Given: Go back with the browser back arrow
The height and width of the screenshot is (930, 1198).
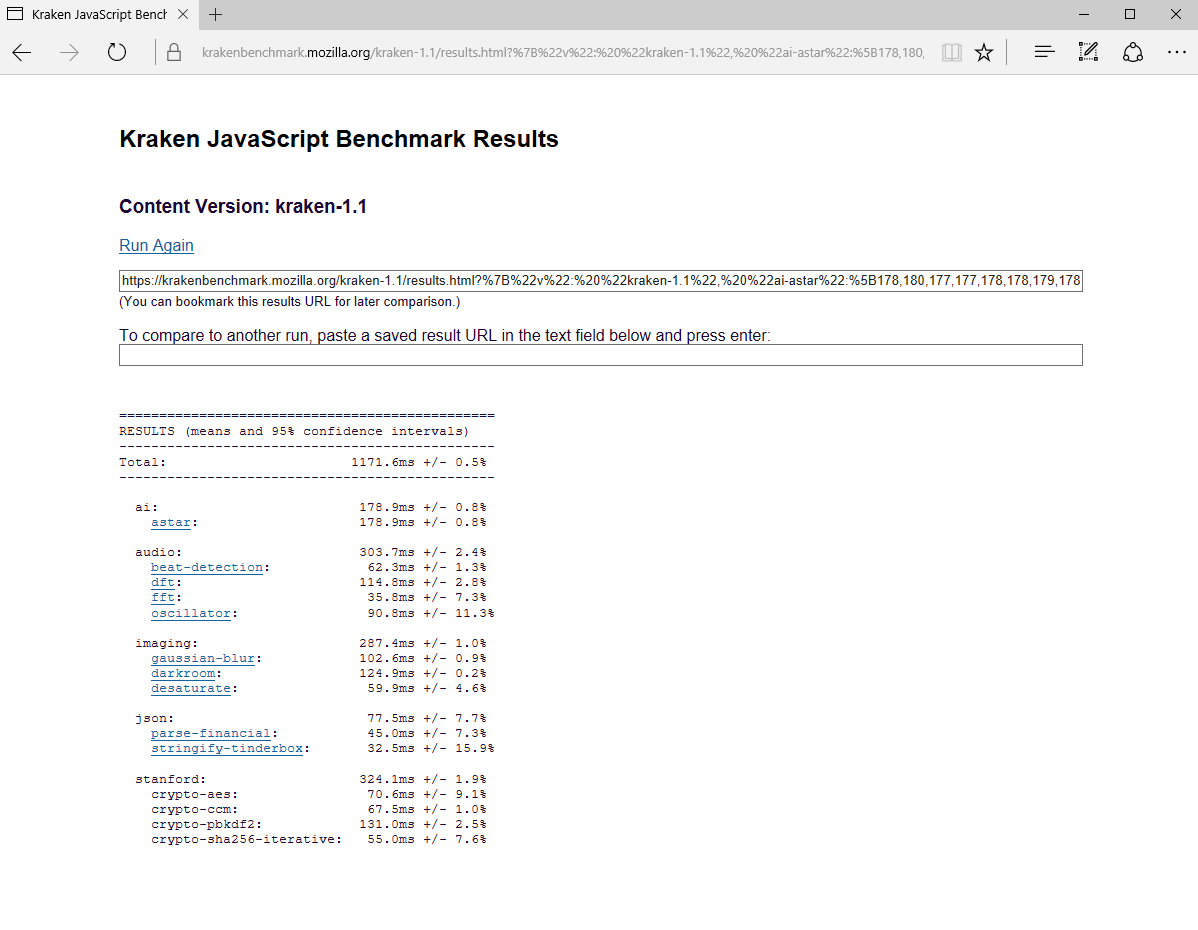Looking at the screenshot, I should (21, 52).
